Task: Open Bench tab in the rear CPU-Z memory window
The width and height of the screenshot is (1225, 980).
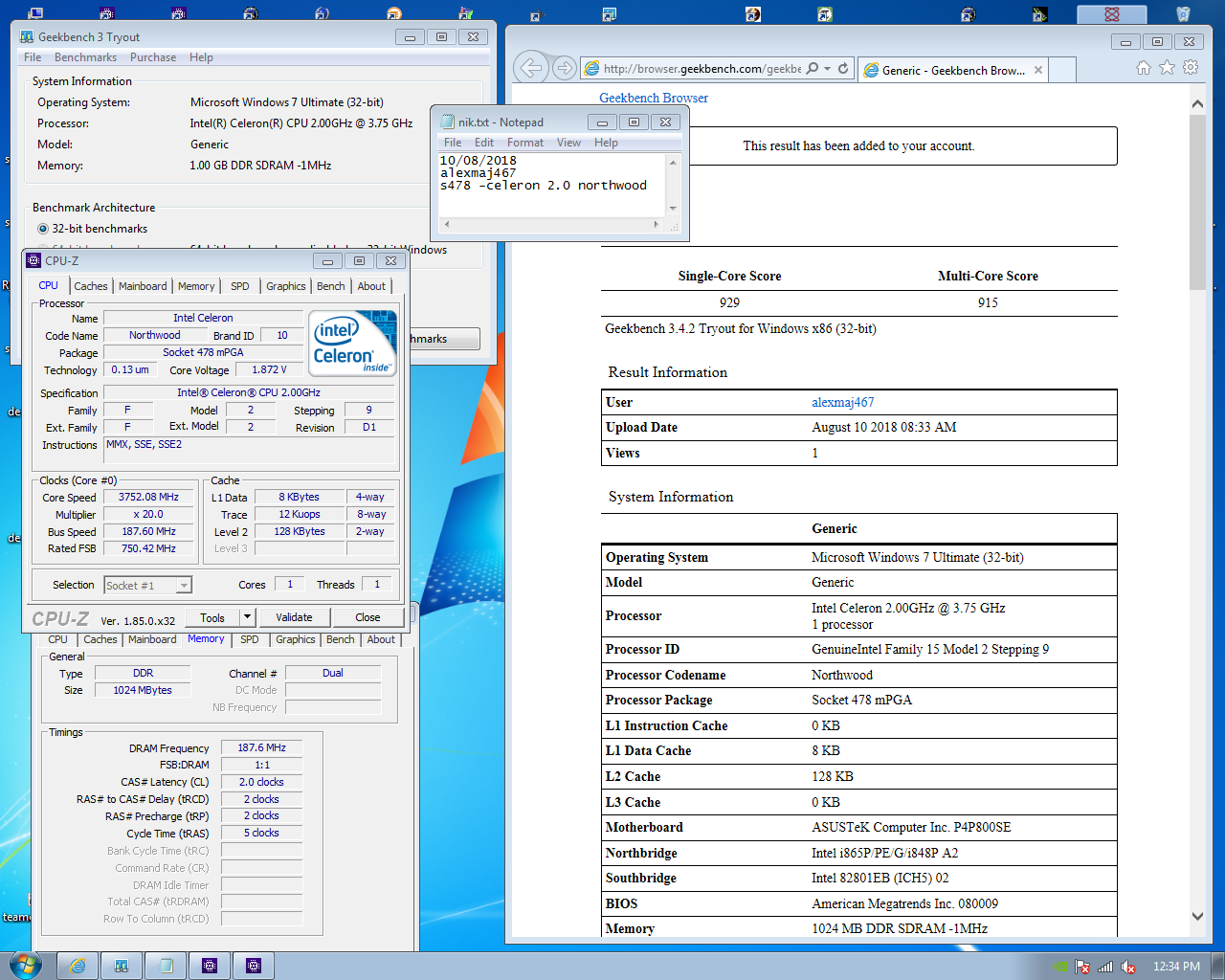Action: [x=341, y=639]
